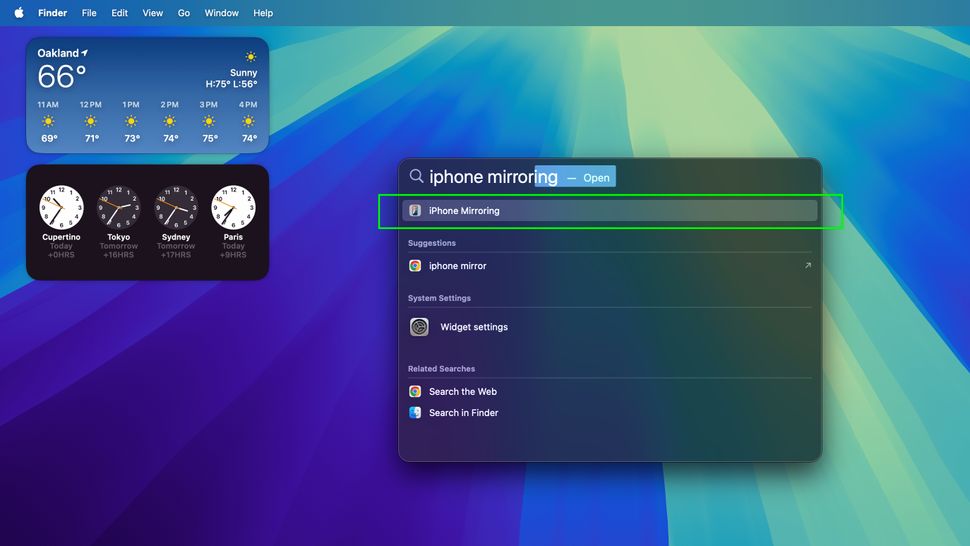Screen dimensions: 970x546
Task: Click the Chrome icon beside 'iphone mirror'
Action: 415,266
